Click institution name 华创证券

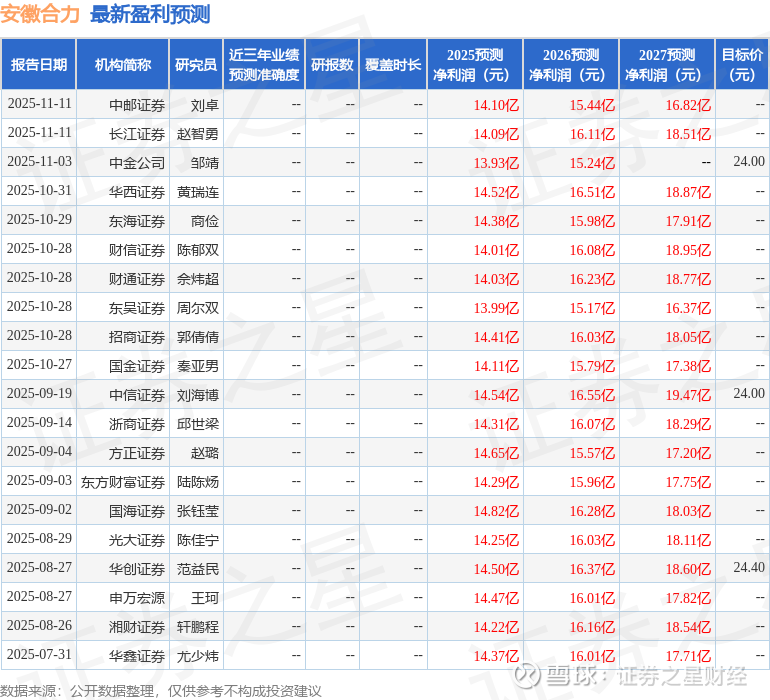[137, 568]
